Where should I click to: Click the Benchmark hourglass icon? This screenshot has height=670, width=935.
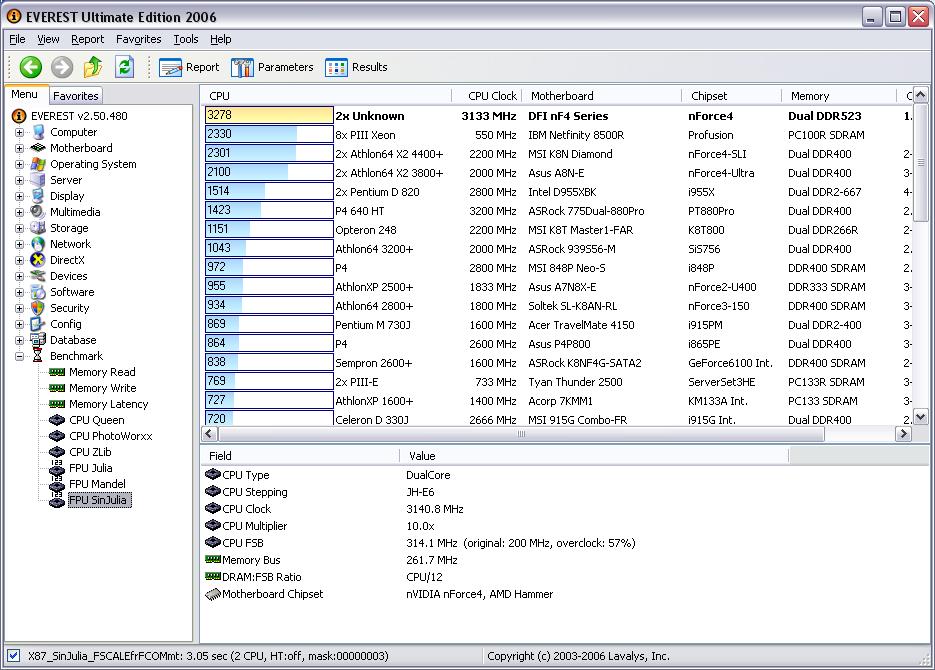tap(38, 356)
